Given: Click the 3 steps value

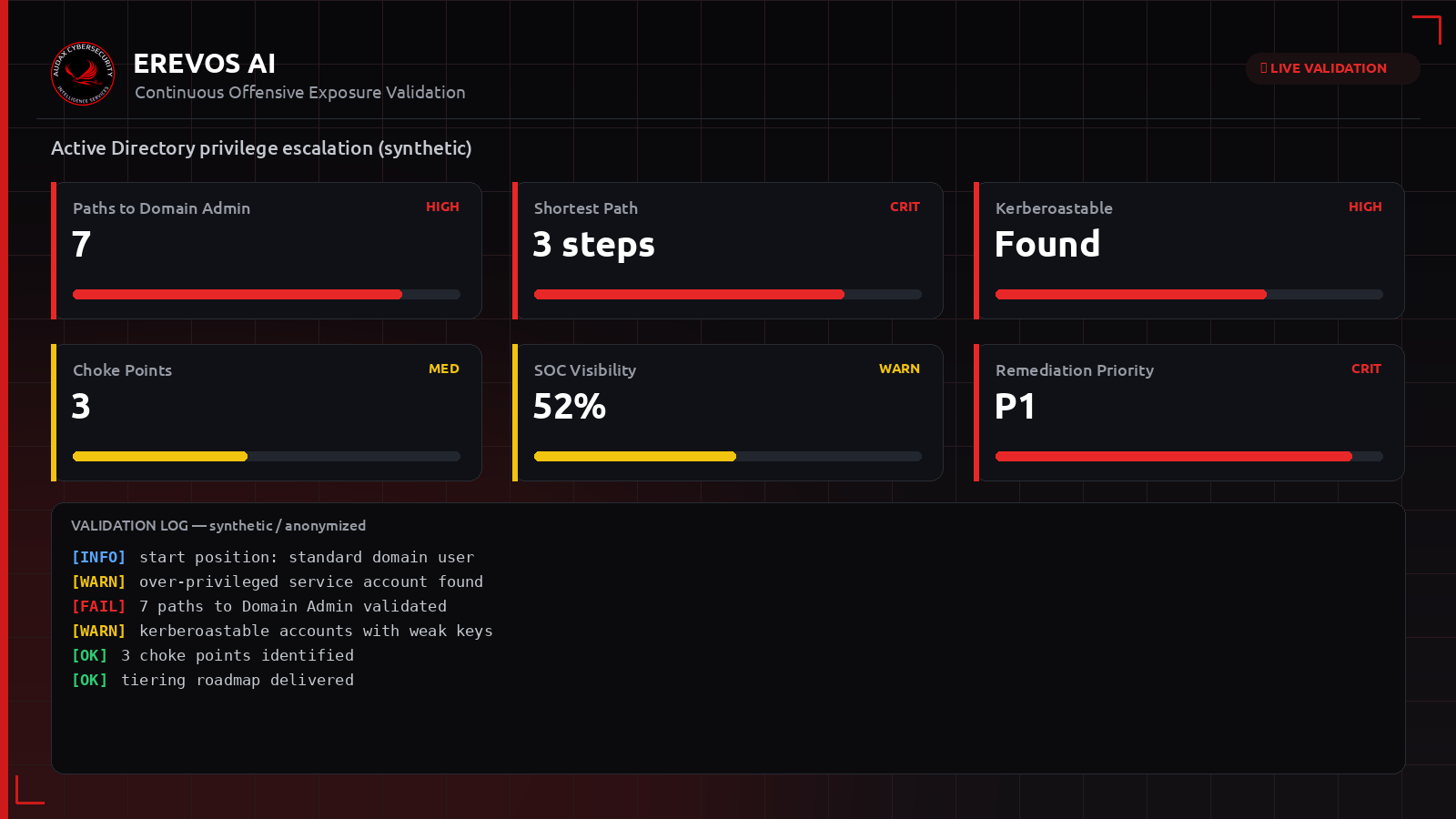Looking at the screenshot, I should 594,245.
